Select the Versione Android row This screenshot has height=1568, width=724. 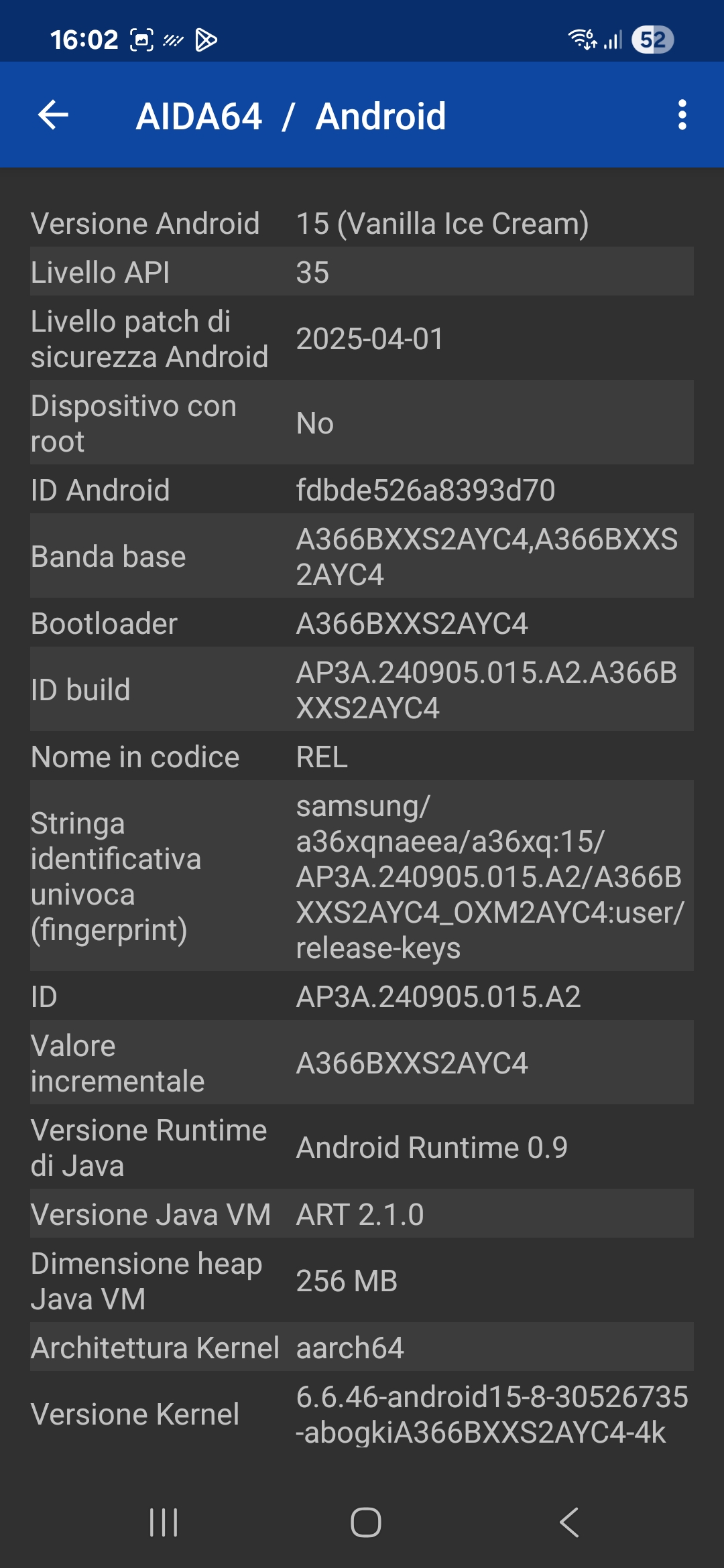(362, 223)
